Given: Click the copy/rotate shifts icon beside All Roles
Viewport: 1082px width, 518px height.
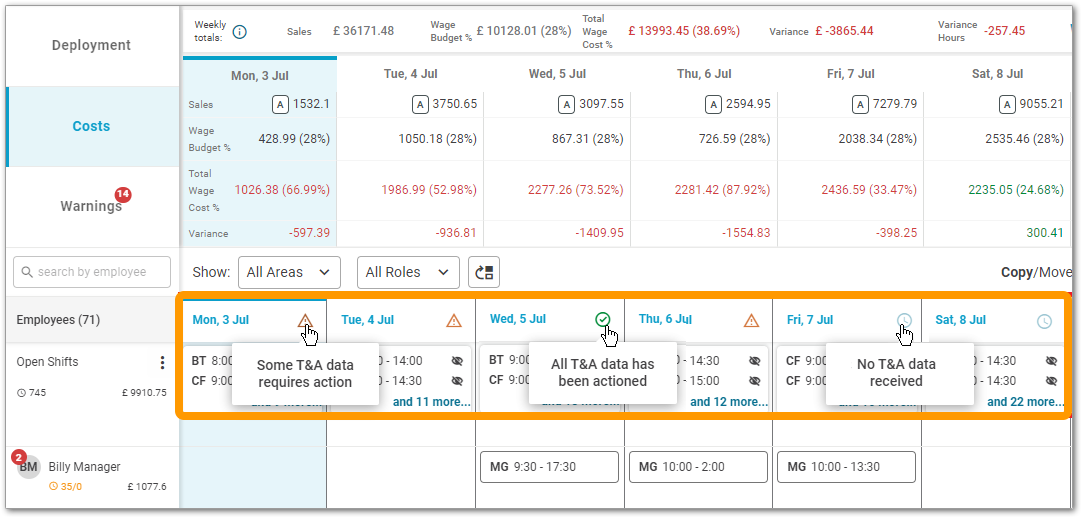Looking at the screenshot, I should (484, 272).
